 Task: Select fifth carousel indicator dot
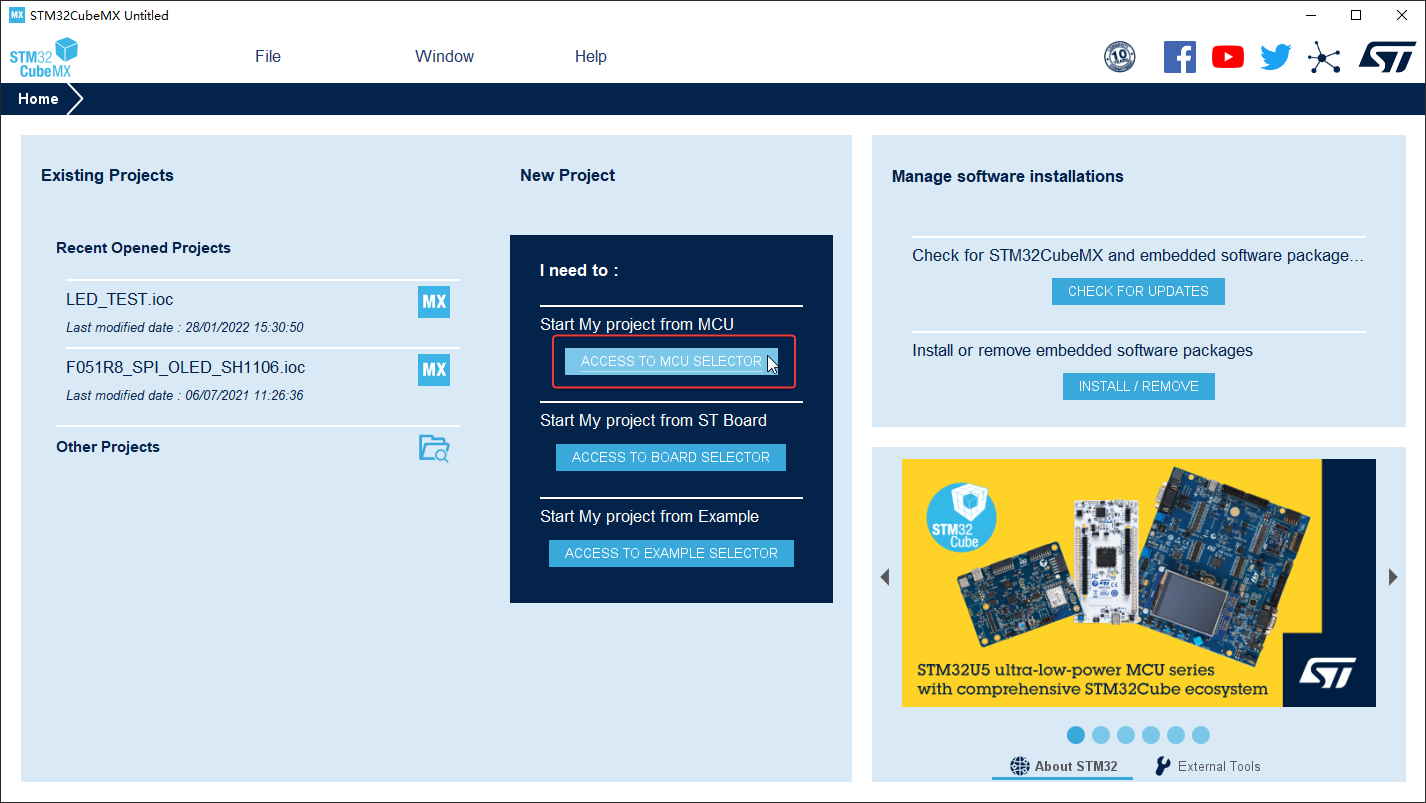tap(1176, 735)
